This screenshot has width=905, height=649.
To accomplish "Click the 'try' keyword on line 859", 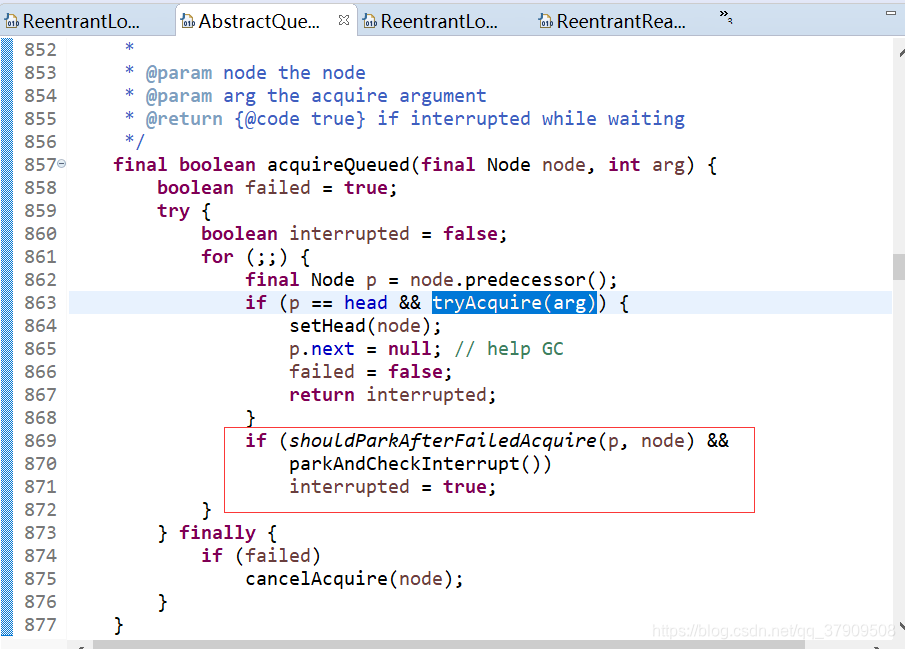I will pyautogui.click(x=173, y=211).
